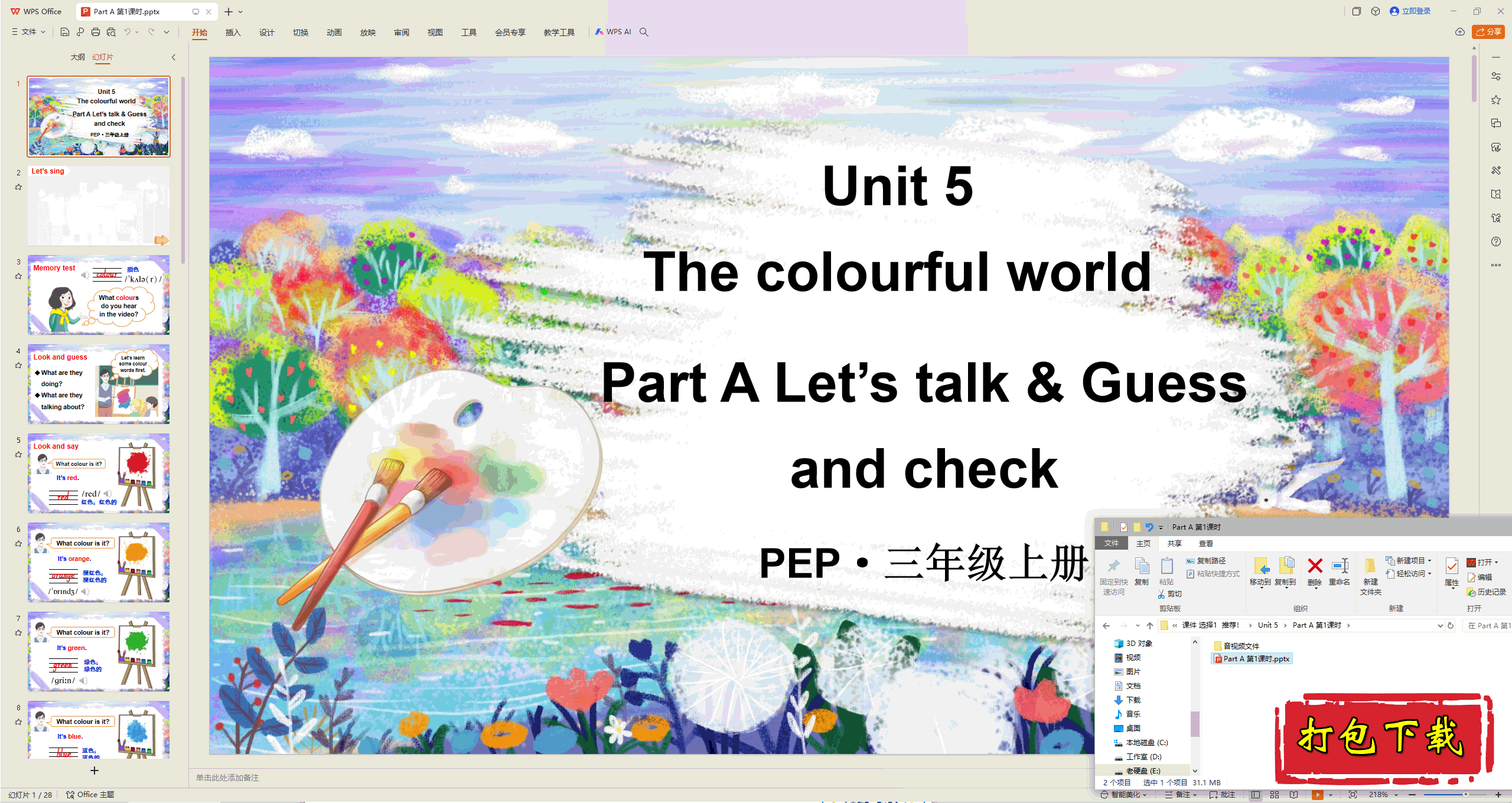Open the new tab dropdown arrow beside plus
Viewport: 1512px width, 803px height.
[x=240, y=12]
